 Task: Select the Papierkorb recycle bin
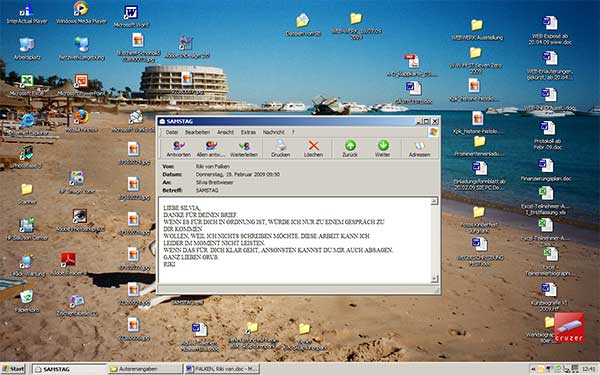click(26, 302)
